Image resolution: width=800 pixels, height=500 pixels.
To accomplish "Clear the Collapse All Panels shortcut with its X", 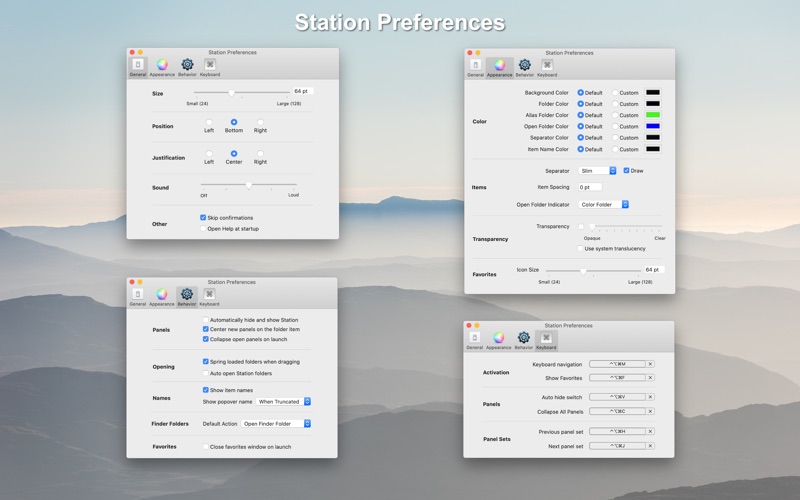I will (x=651, y=411).
